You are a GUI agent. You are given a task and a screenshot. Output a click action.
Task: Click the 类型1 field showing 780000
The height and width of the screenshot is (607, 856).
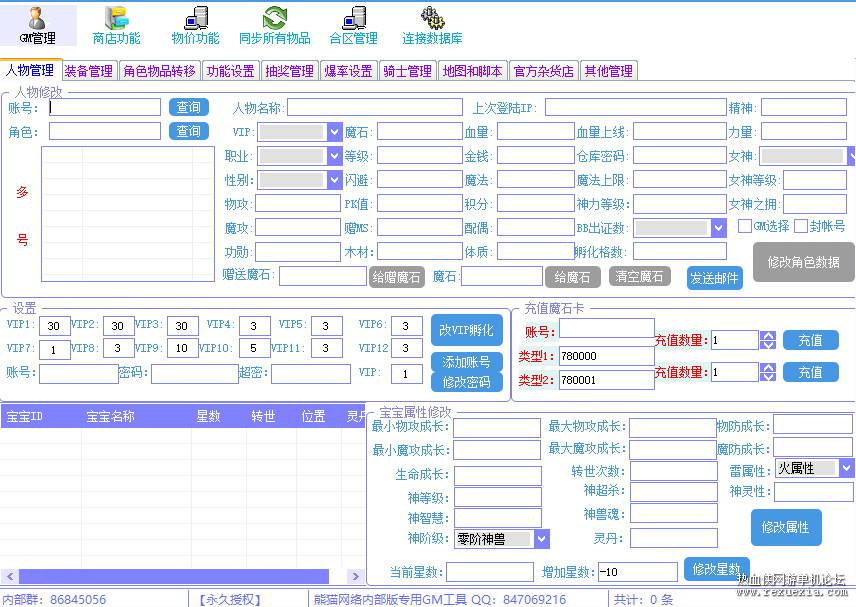click(x=607, y=356)
